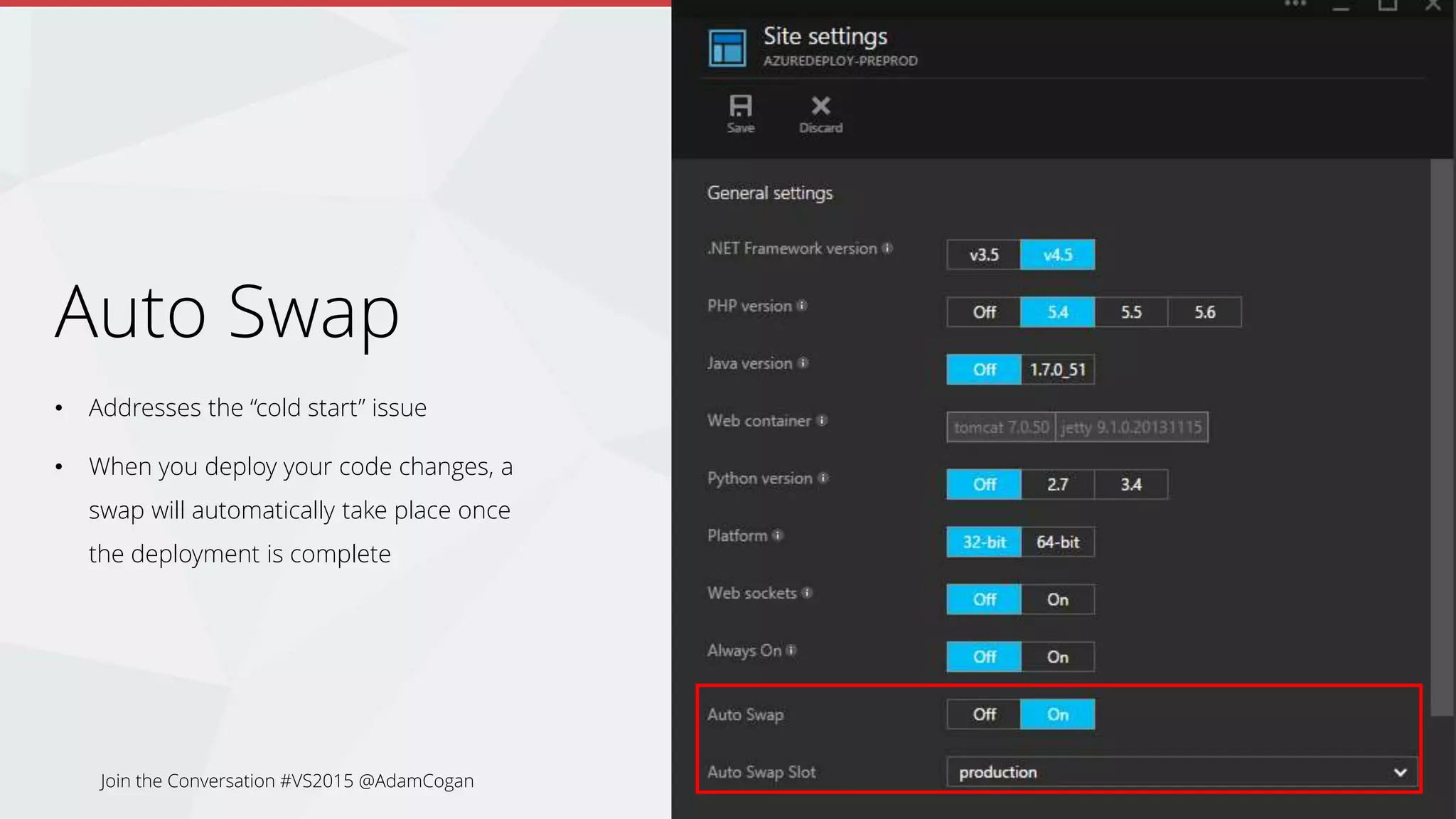
Task: Select PHP version 5.6
Action: pos(1205,312)
